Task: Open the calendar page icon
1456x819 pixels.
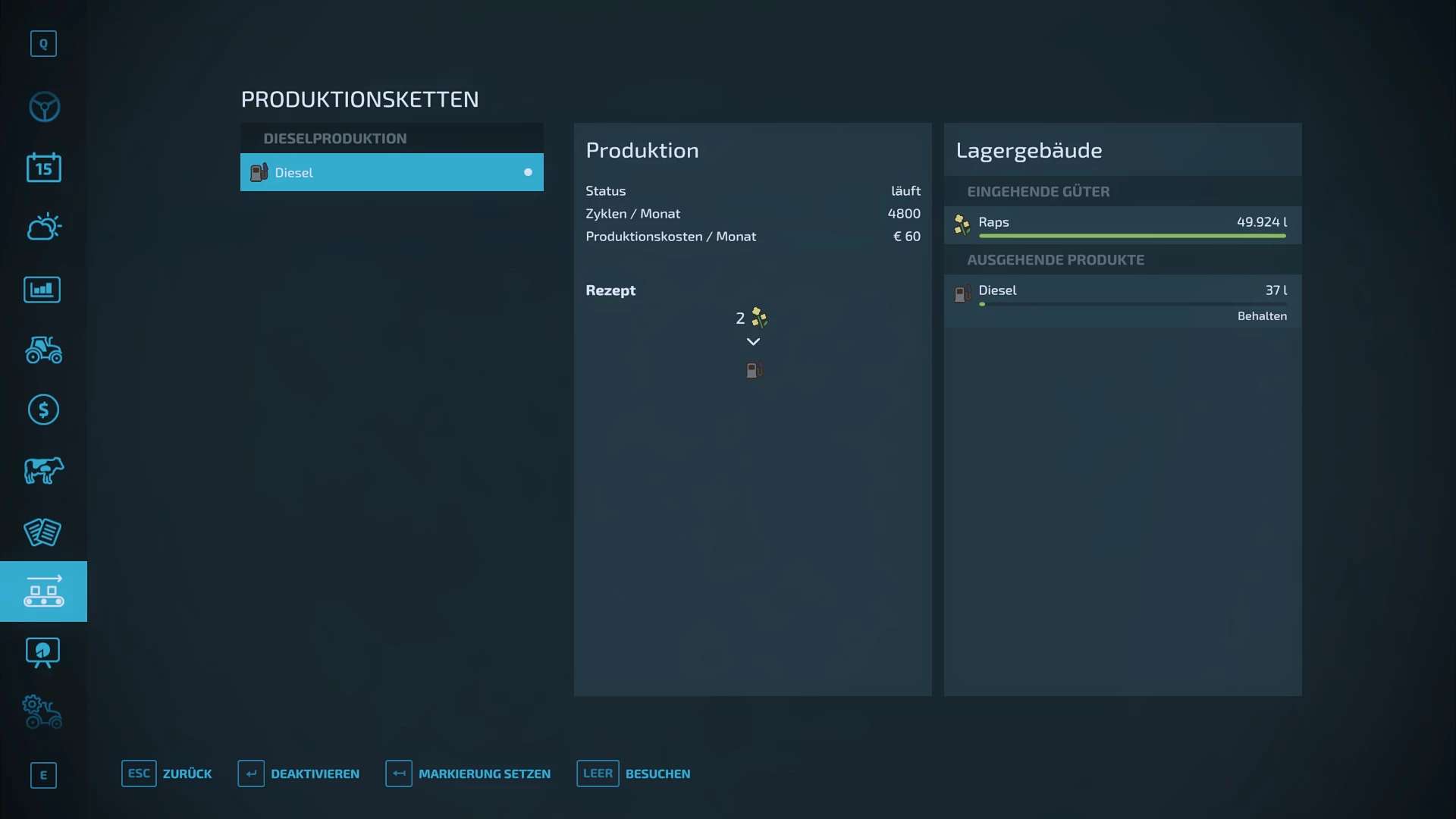Action: point(44,168)
